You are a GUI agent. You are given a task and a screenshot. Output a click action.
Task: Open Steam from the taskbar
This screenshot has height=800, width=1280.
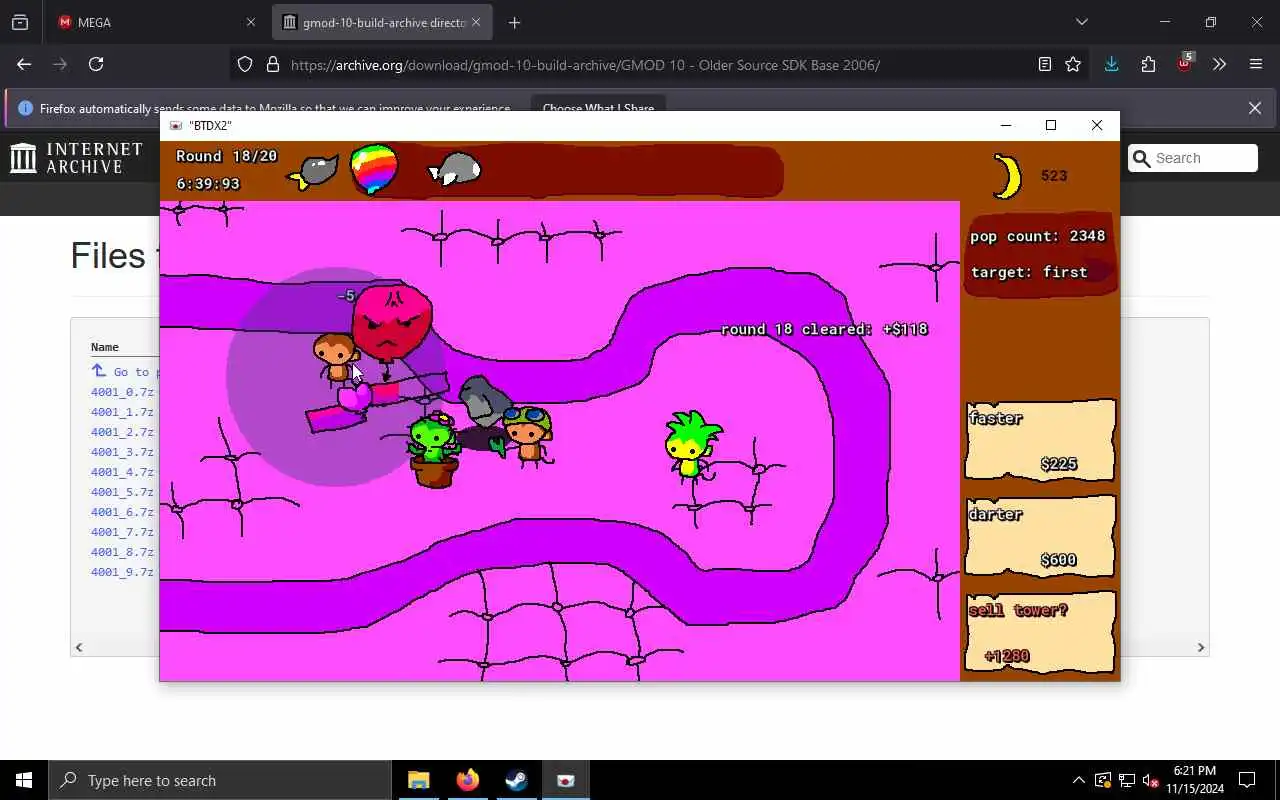click(x=516, y=780)
